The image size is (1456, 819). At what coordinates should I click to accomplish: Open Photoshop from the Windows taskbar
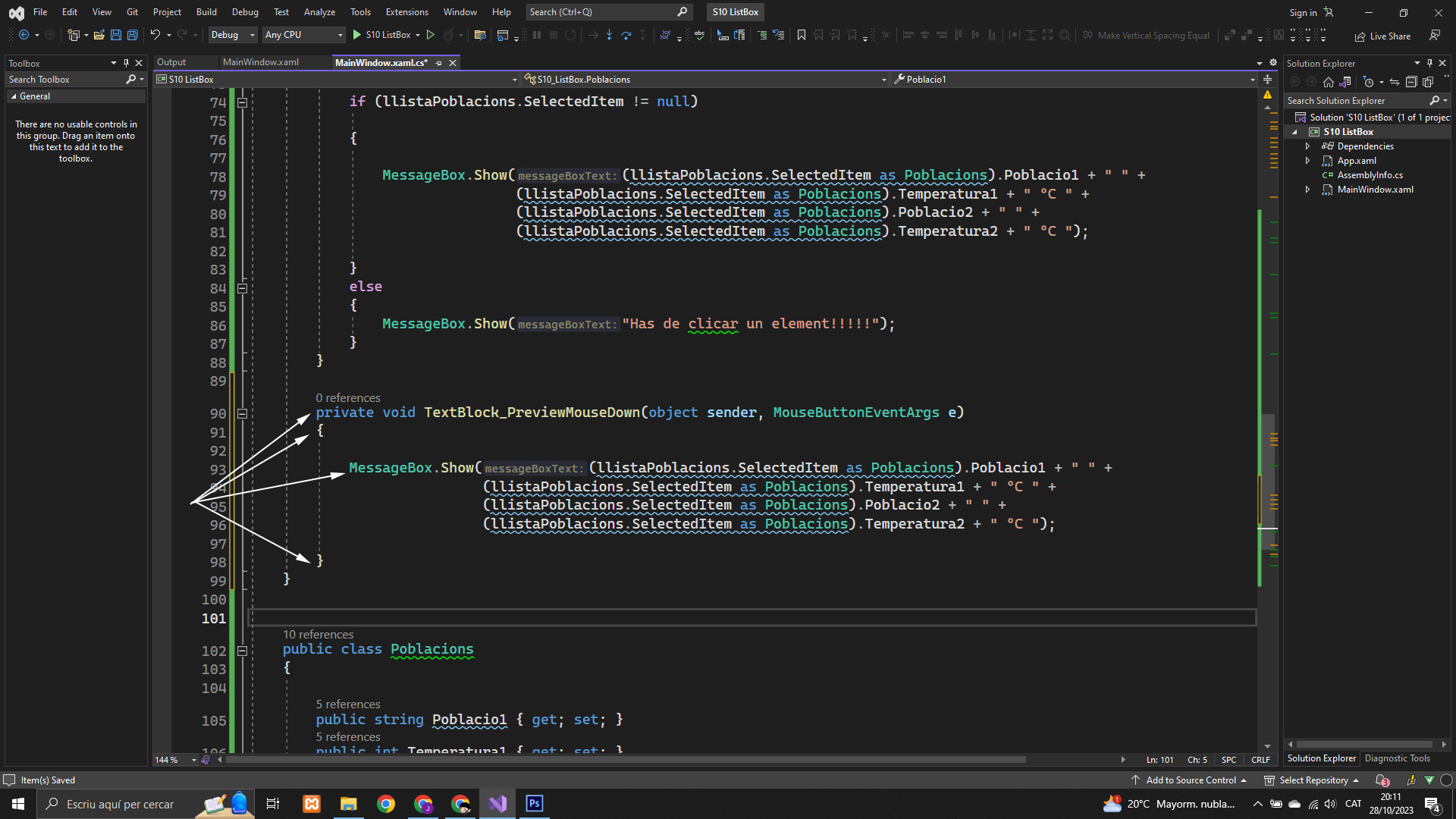coord(534,804)
